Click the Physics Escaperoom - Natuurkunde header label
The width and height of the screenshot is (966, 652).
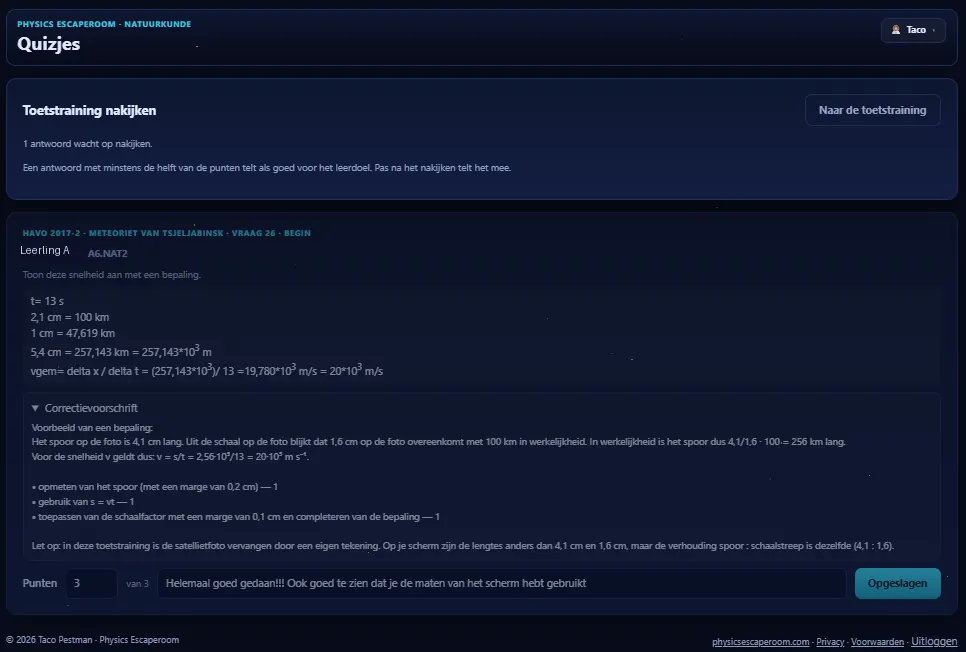pyautogui.click(x=104, y=24)
